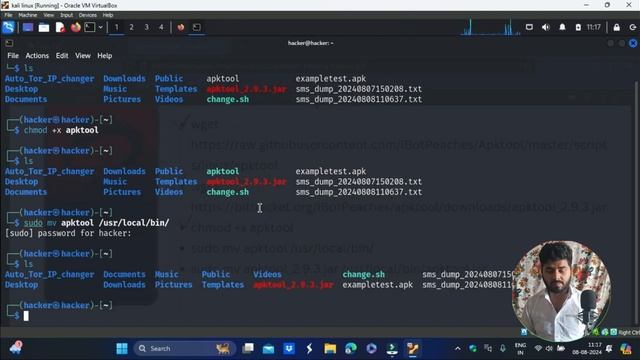The height and width of the screenshot is (360, 640).
Task: Open Task View on Windows taskbar
Action: coord(248,349)
